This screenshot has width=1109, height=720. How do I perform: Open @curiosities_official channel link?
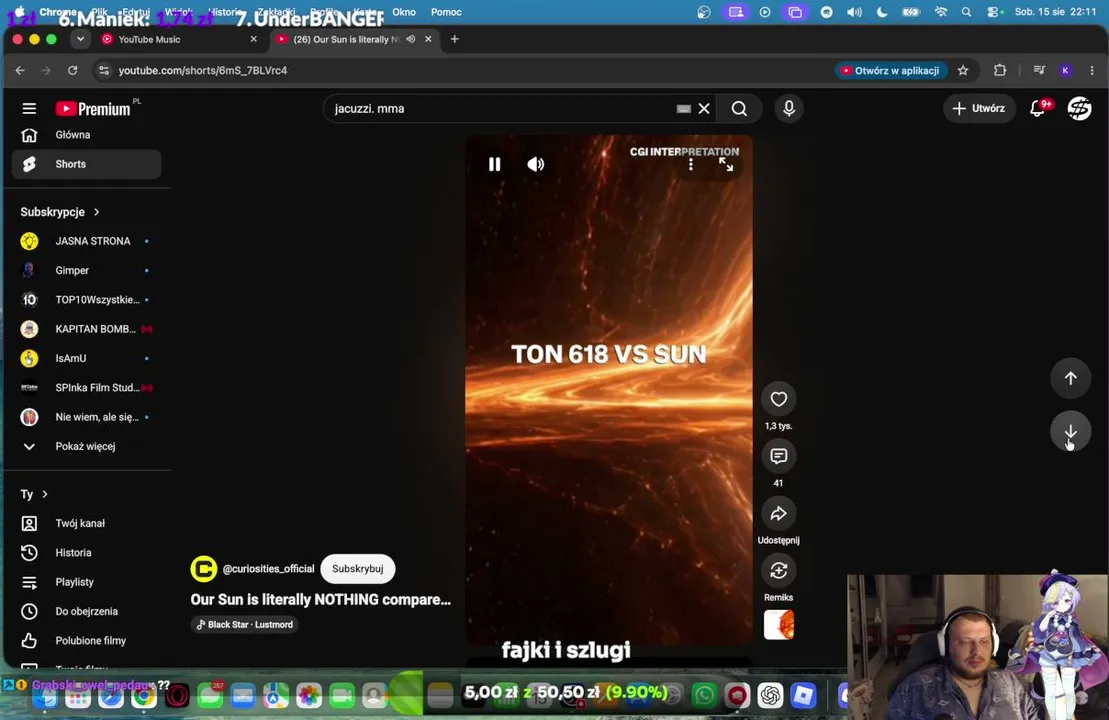268,569
